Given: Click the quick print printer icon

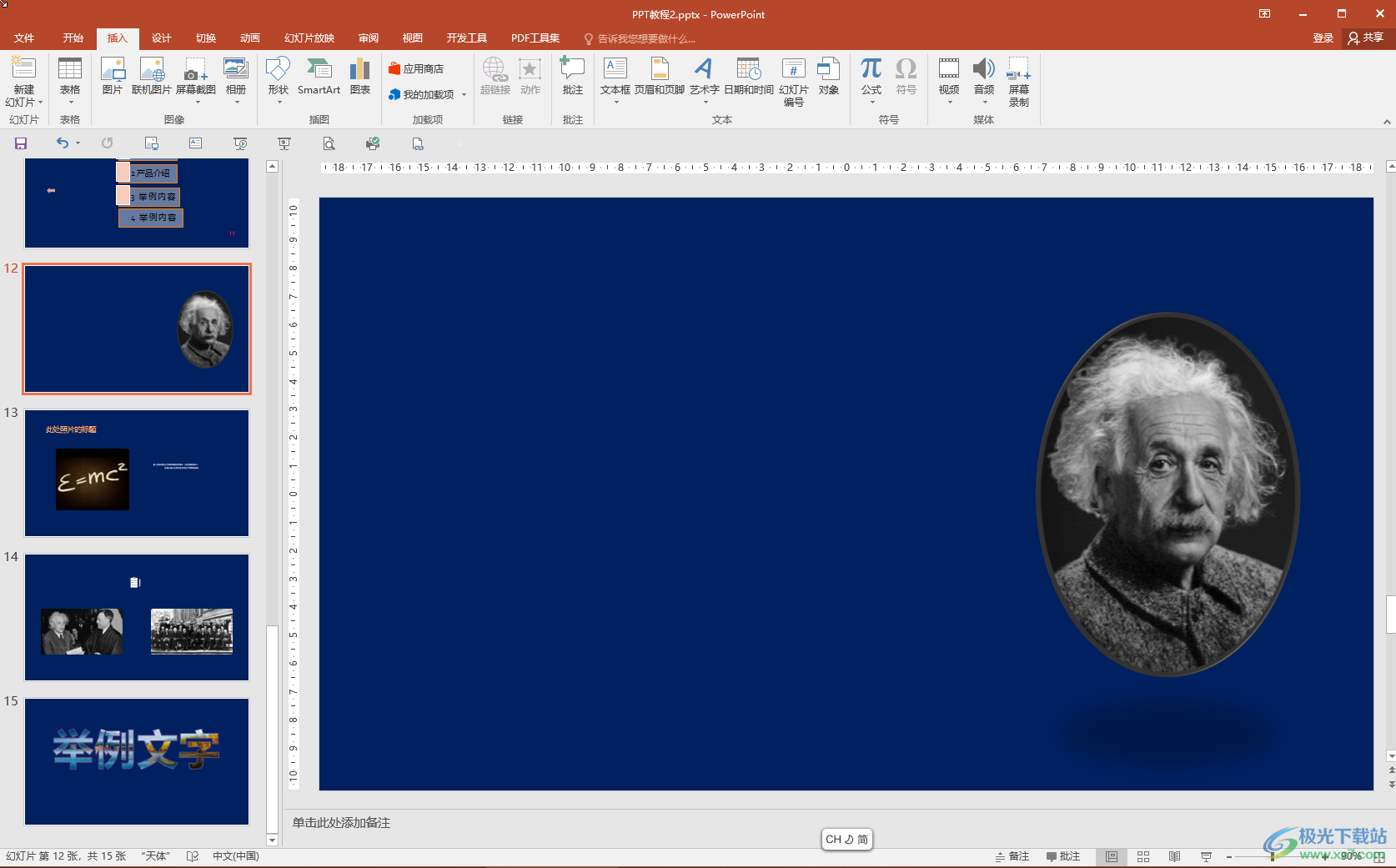Looking at the screenshot, I should [373, 143].
